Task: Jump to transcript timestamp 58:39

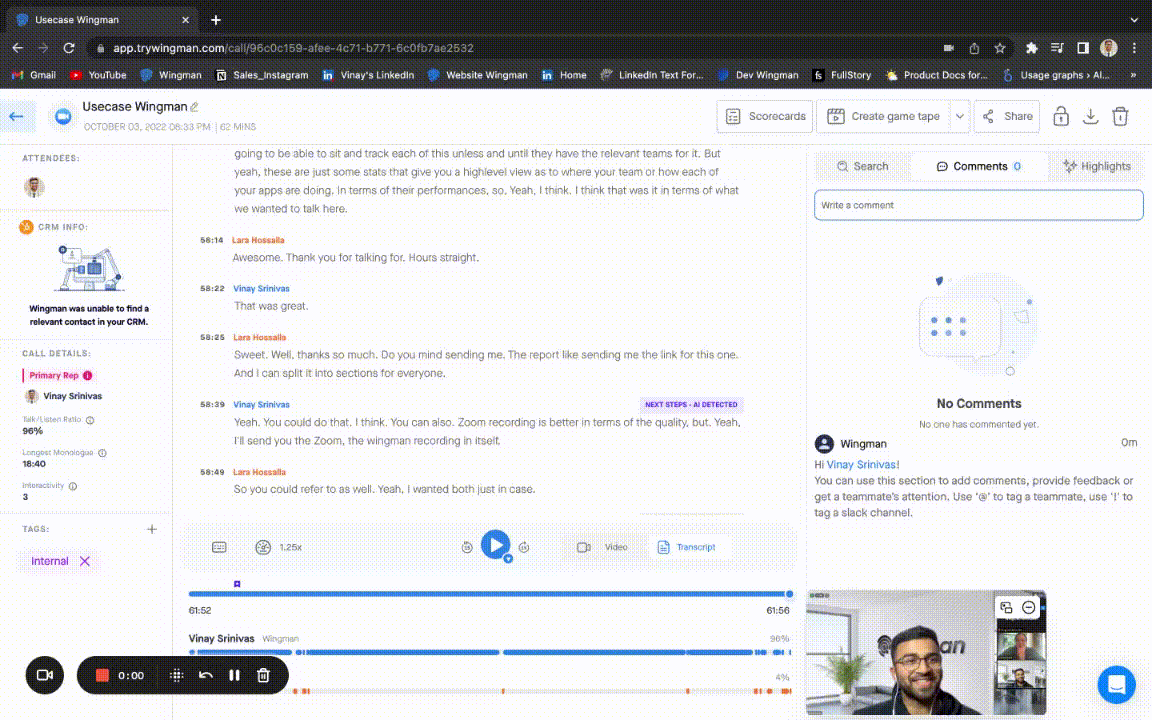Action: 212,405
